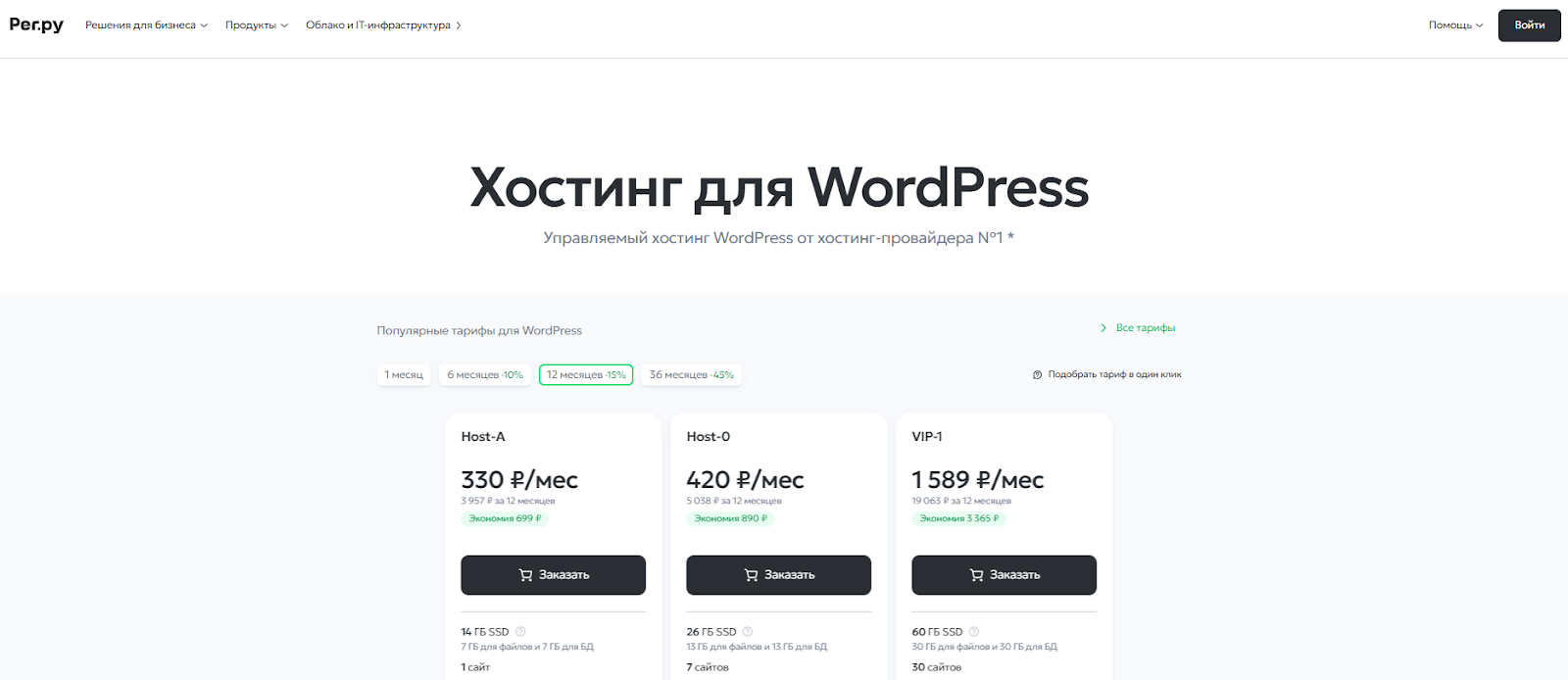Click the question icon near 60 ГБ SSD
This screenshot has width=1568, height=680.
973,632
